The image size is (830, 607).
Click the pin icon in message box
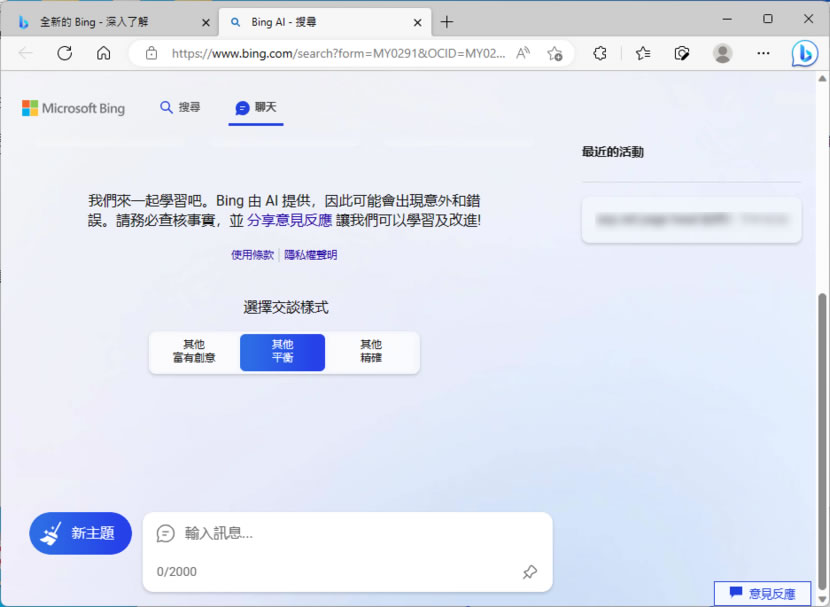[530, 572]
